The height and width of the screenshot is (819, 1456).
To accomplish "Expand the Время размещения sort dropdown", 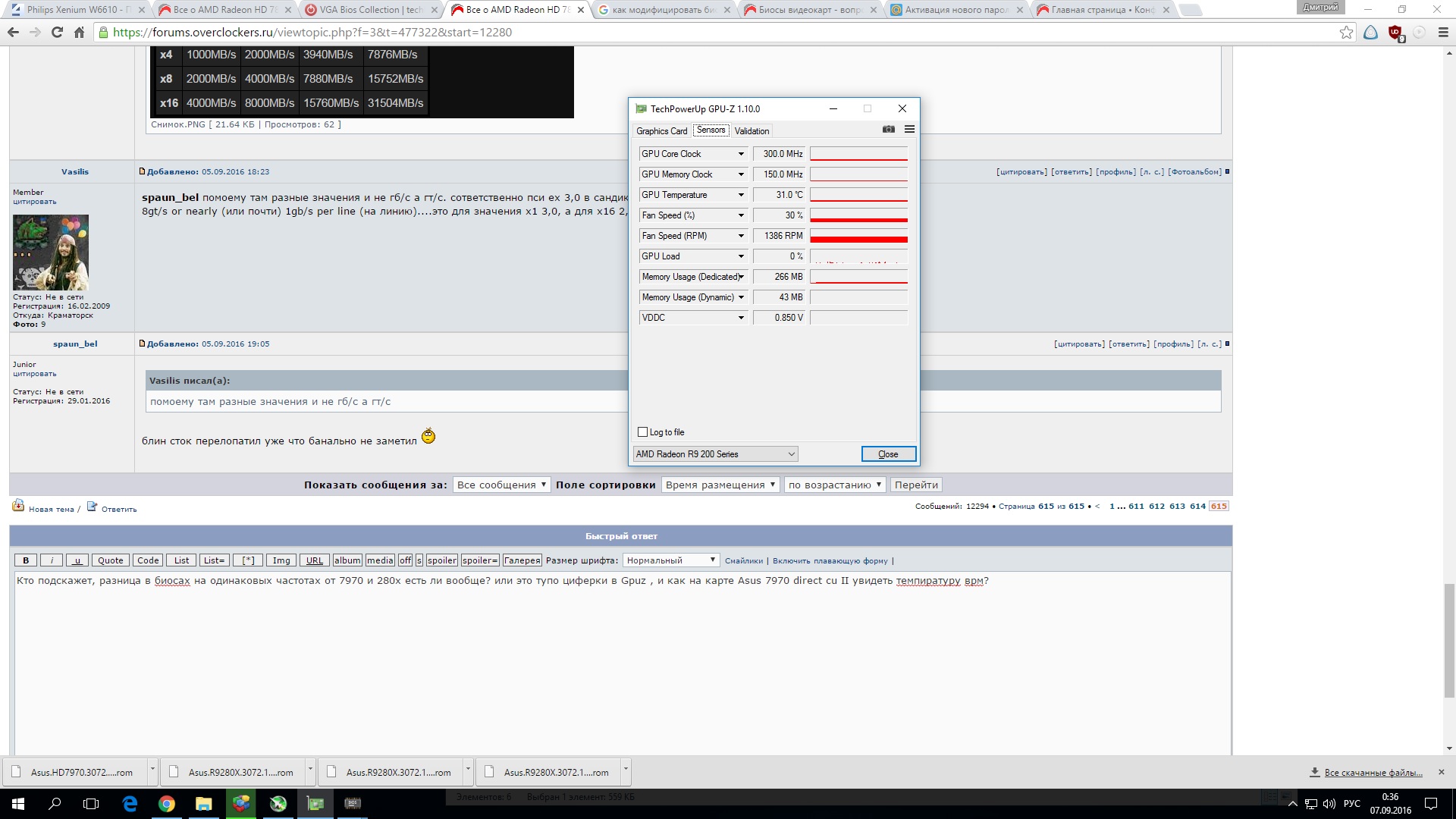I will coord(720,485).
